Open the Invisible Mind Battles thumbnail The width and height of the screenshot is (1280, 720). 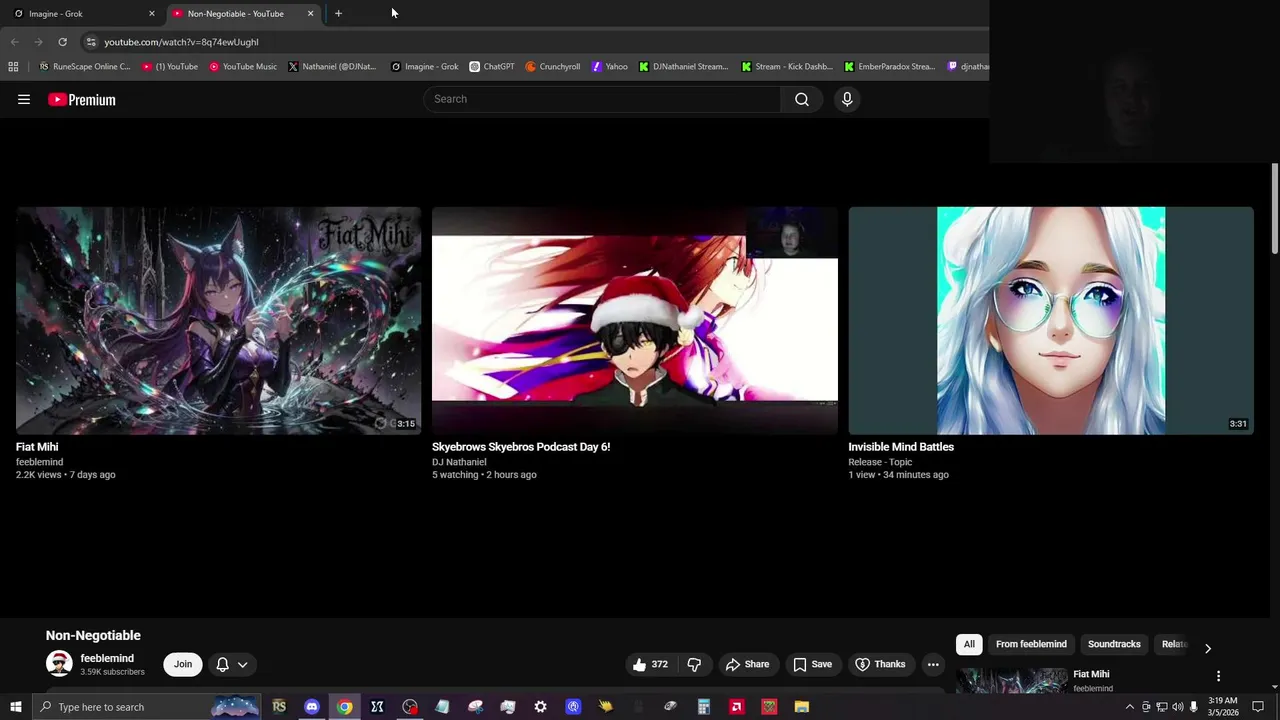click(1051, 320)
